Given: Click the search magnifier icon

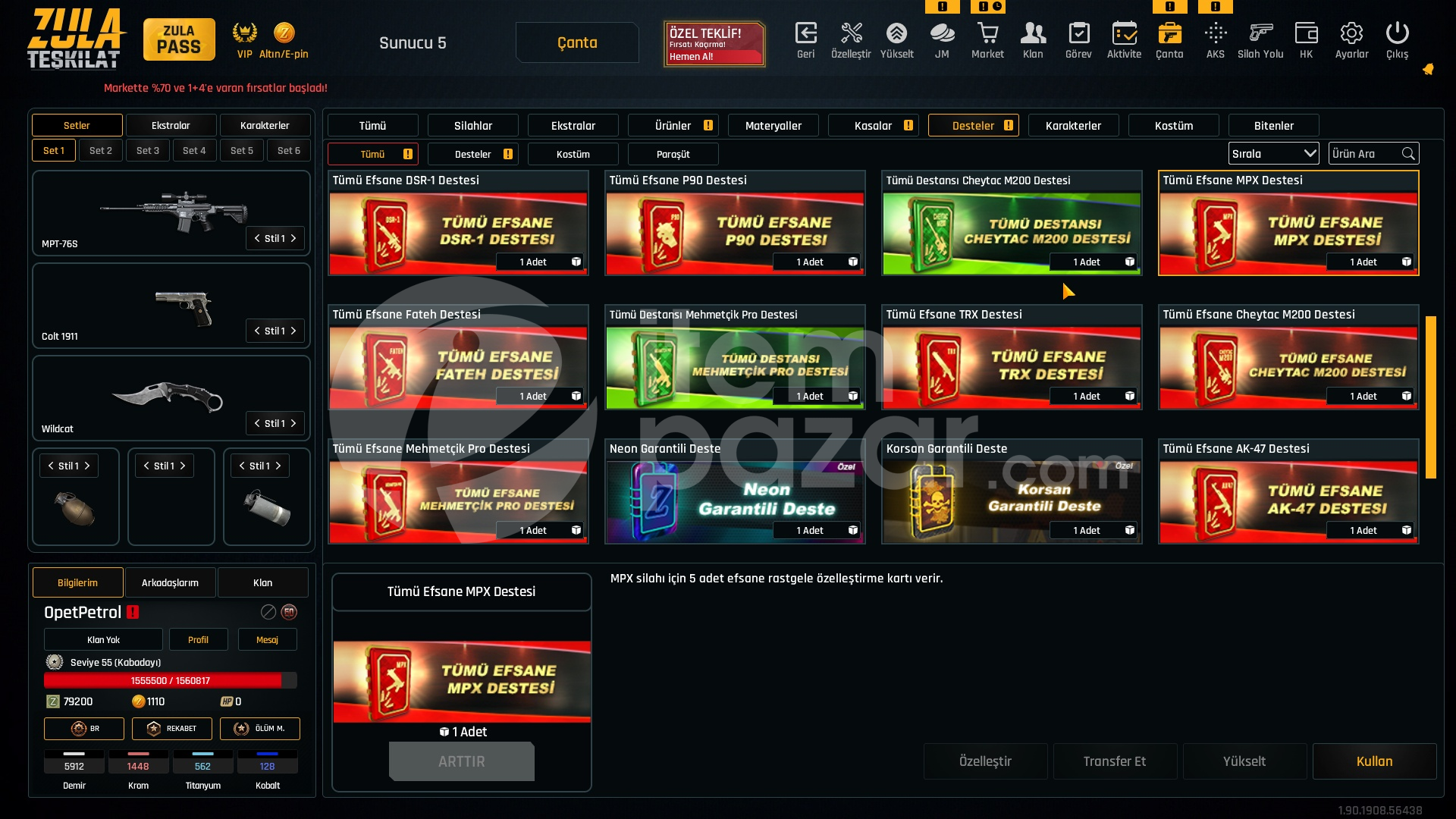Looking at the screenshot, I should click(x=1408, y=154).
